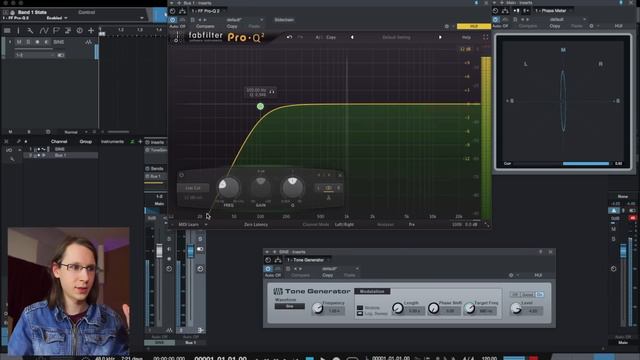Open the Low Cut filter shape selector
The image size is (640, 360).
[x=193, y=188]
